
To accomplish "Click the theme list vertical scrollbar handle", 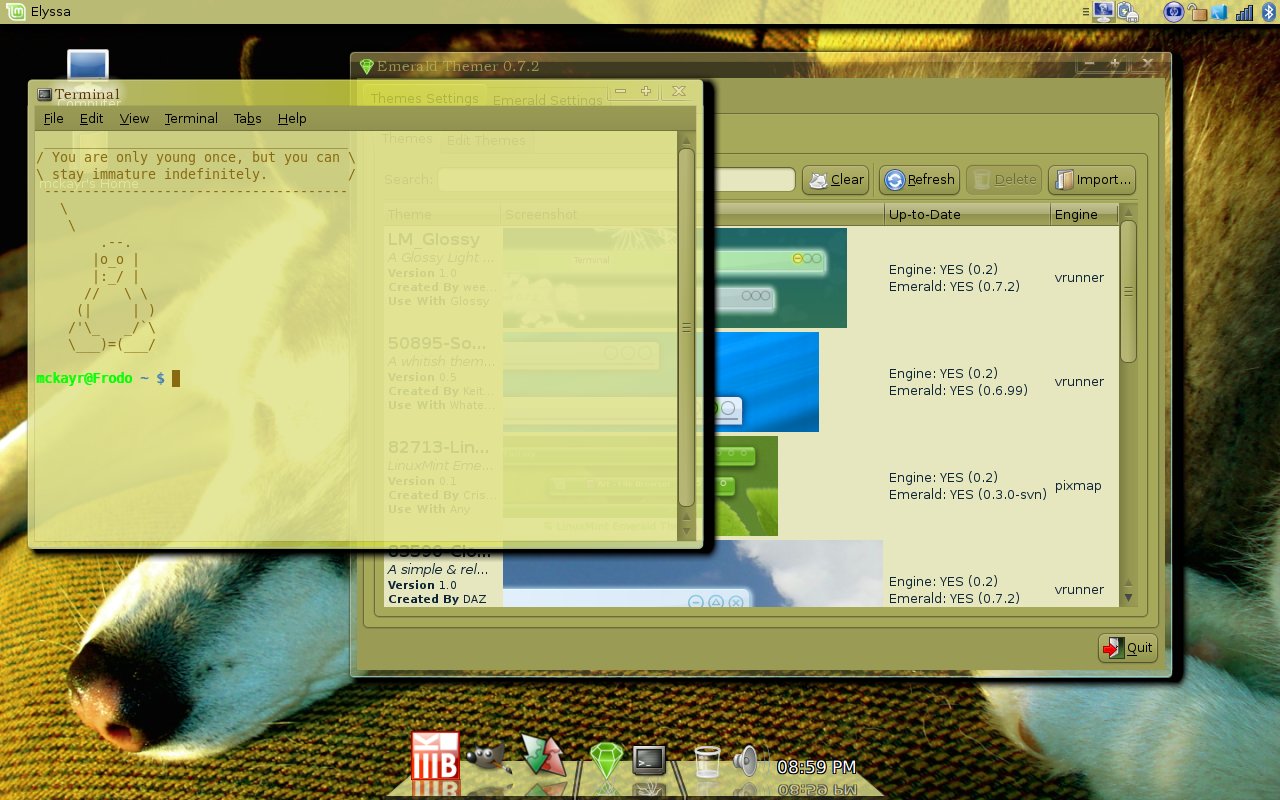I will (x=1128, y=292).
